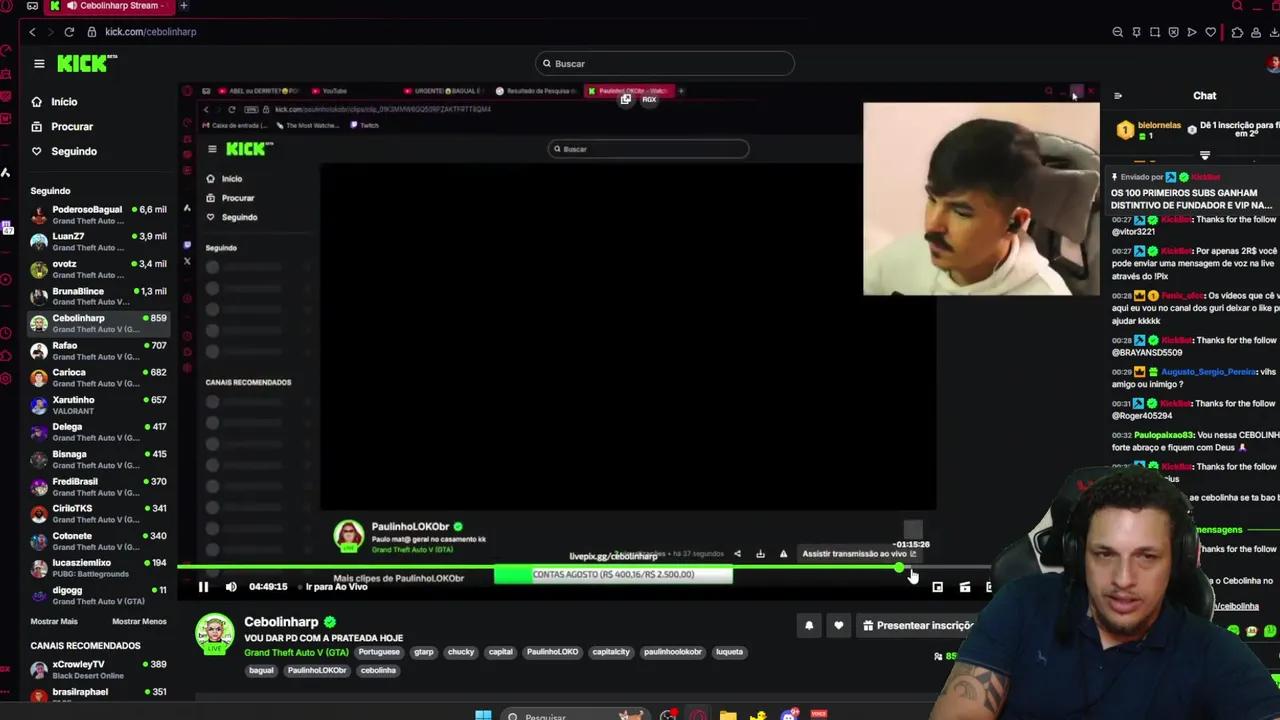Follow Cebolinharp with the heart button
The width and height of the screenshot is (1280, 720).
pyautogui.click(x=839, y=626)
